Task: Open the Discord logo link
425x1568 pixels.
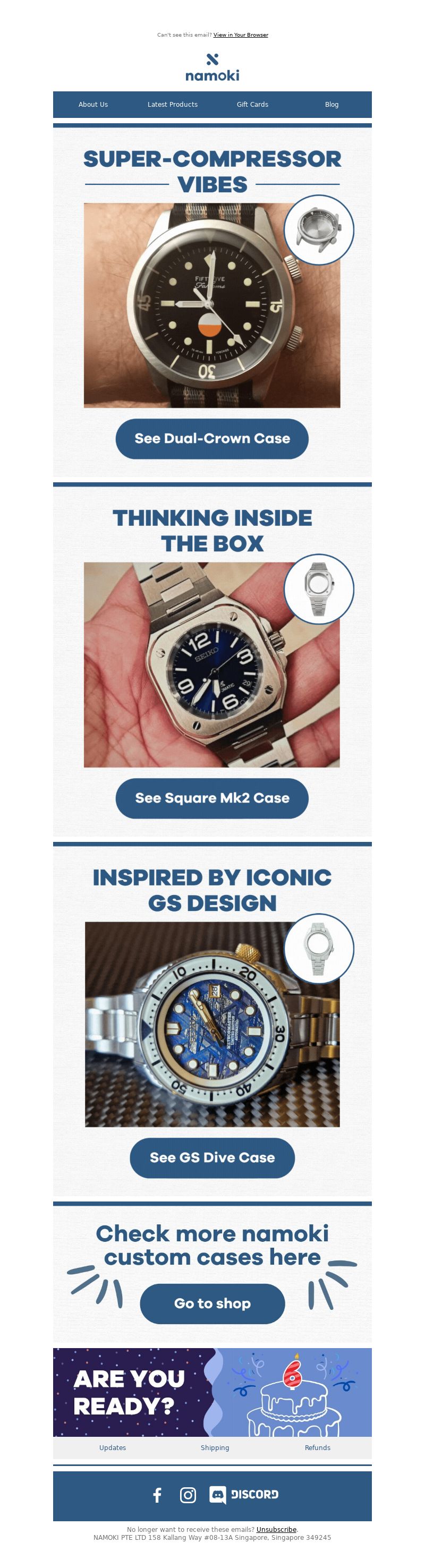Action: click(243, 1495)
